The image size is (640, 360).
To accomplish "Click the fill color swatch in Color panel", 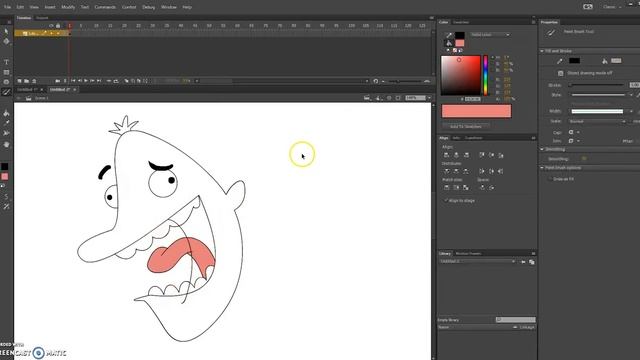I will click(x=460, y=43).
